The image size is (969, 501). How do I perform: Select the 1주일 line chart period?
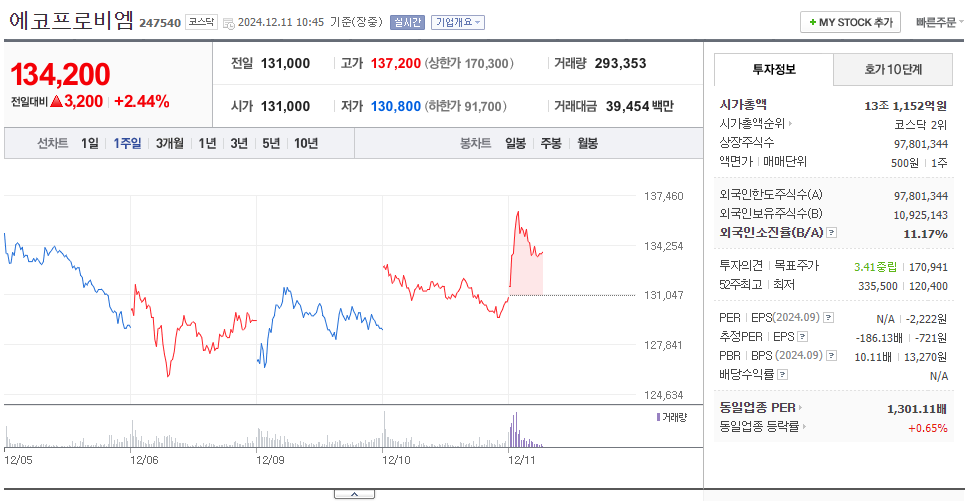tap(127, 143)
